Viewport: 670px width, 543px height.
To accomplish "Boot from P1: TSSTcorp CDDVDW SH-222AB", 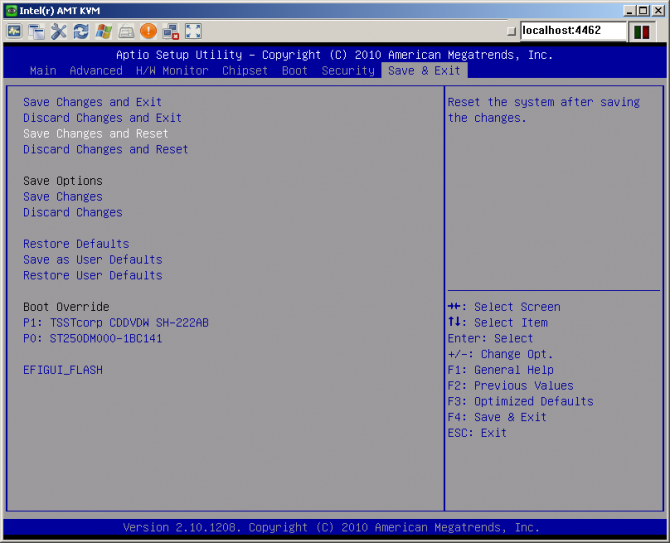I will 116,323.
